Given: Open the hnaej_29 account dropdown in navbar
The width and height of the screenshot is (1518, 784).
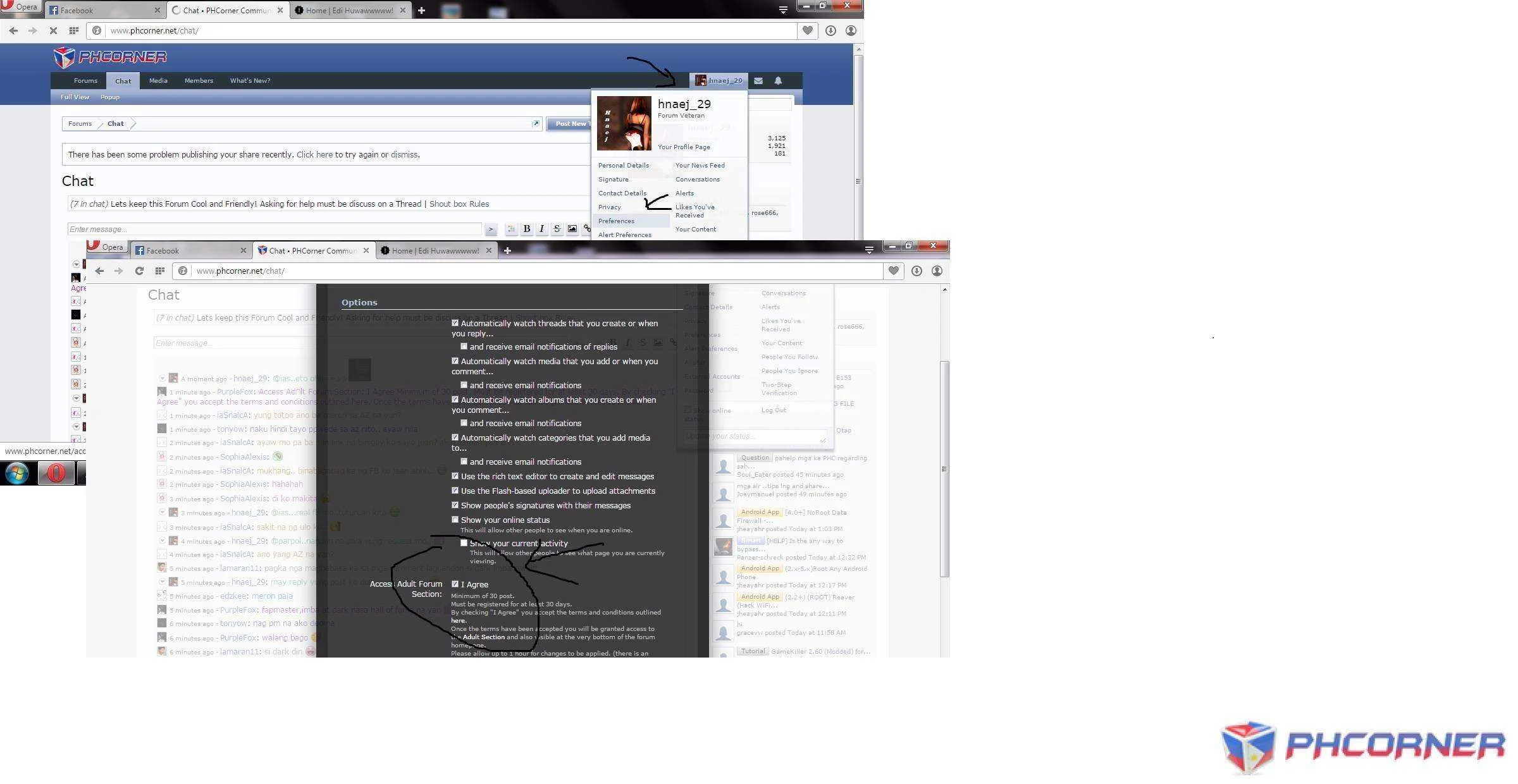Looking at the screenshot, I should point(719,80).
